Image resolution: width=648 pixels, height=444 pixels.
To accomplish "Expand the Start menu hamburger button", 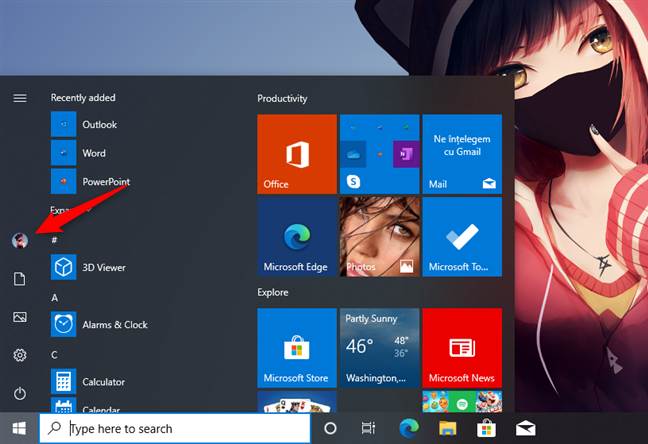I will [19, 98].
